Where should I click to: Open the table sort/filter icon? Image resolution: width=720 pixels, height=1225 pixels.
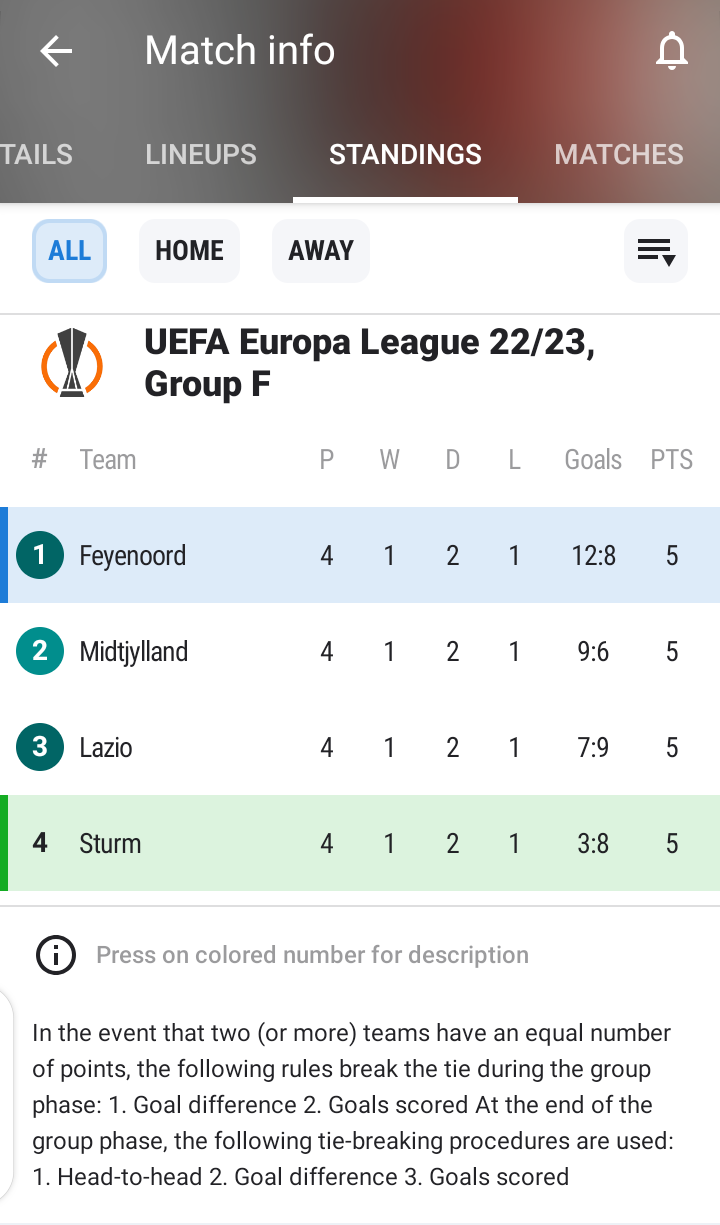pos(656,251)
